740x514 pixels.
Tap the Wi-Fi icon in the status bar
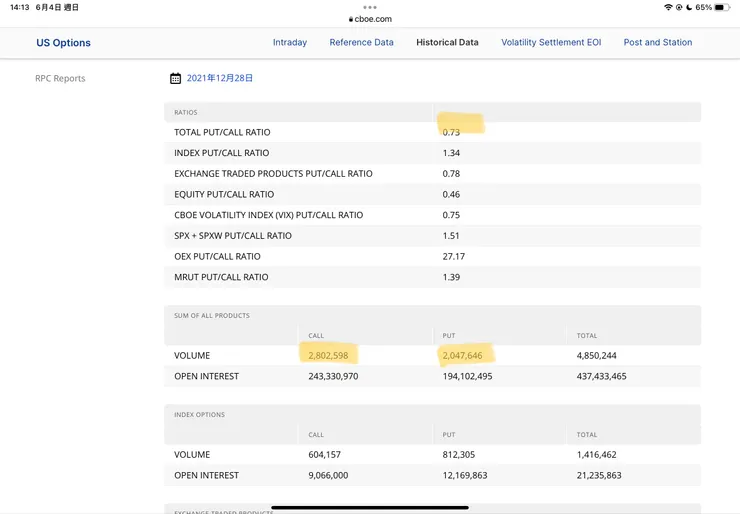tap(667, 7)
